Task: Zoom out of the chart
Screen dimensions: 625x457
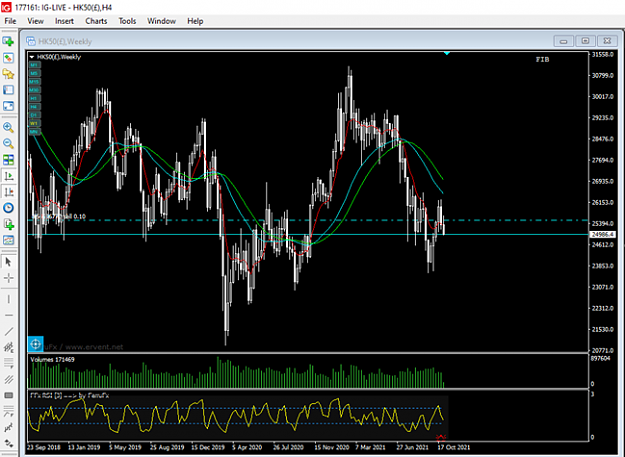Action: coord(8,143)
